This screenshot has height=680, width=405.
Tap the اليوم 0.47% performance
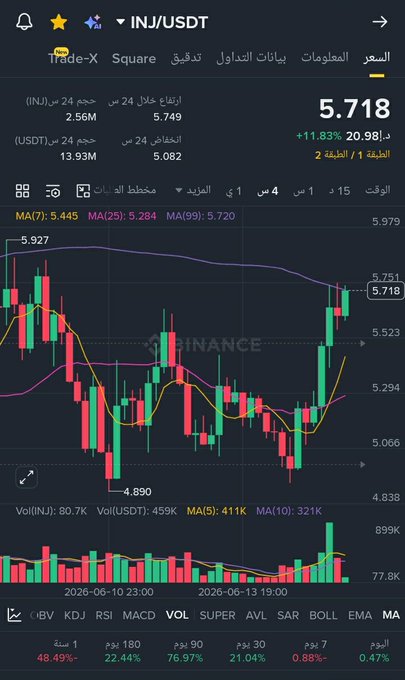coord(375,651)
